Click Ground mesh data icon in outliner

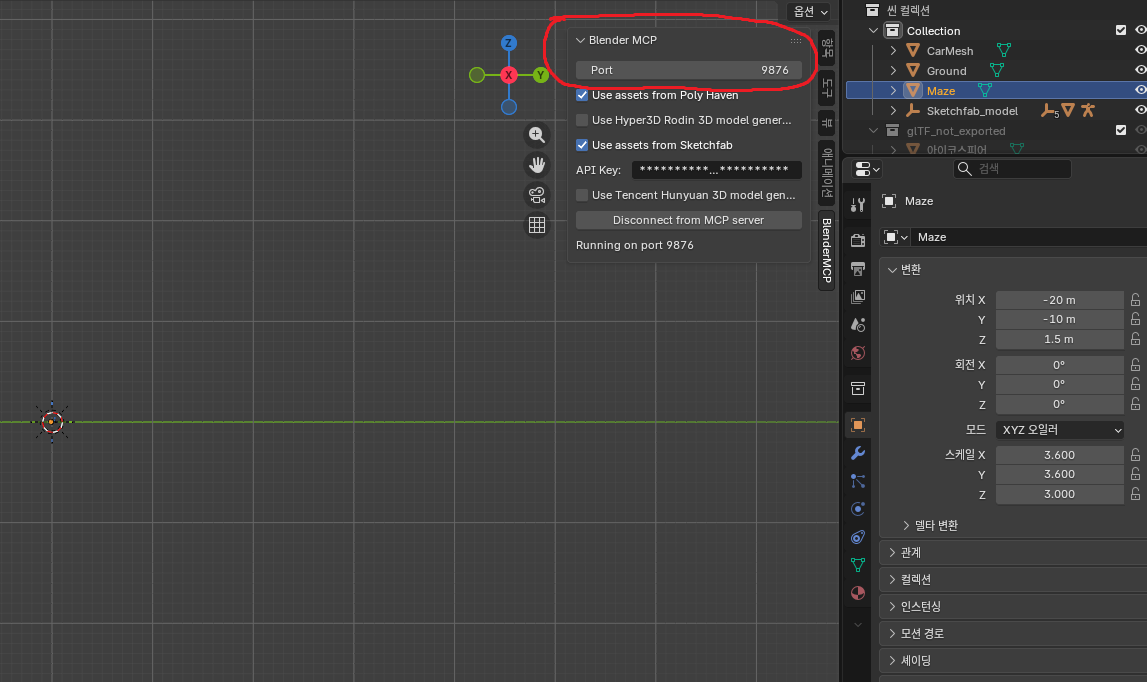pyautogui.click(x=996, y=70)
